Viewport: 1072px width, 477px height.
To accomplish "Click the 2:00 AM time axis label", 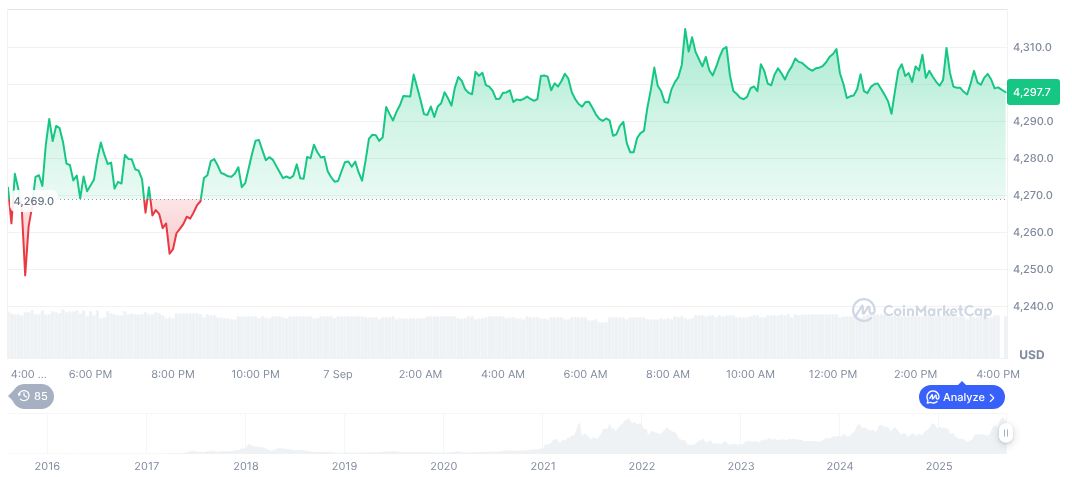I will click(x=420, y=374).
